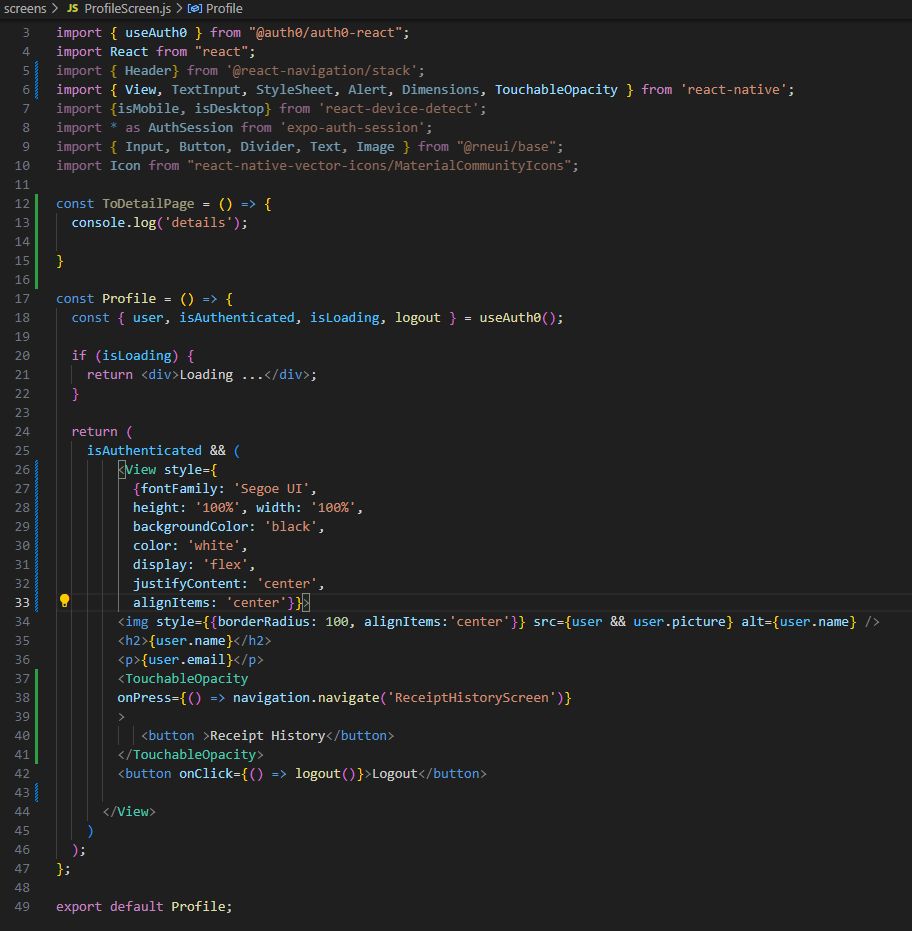Image resolution: width=912 pixels, height=931 pixels.
Task: Select ProfileScreen.js in the breadcrumb
Action: (128, 8)
